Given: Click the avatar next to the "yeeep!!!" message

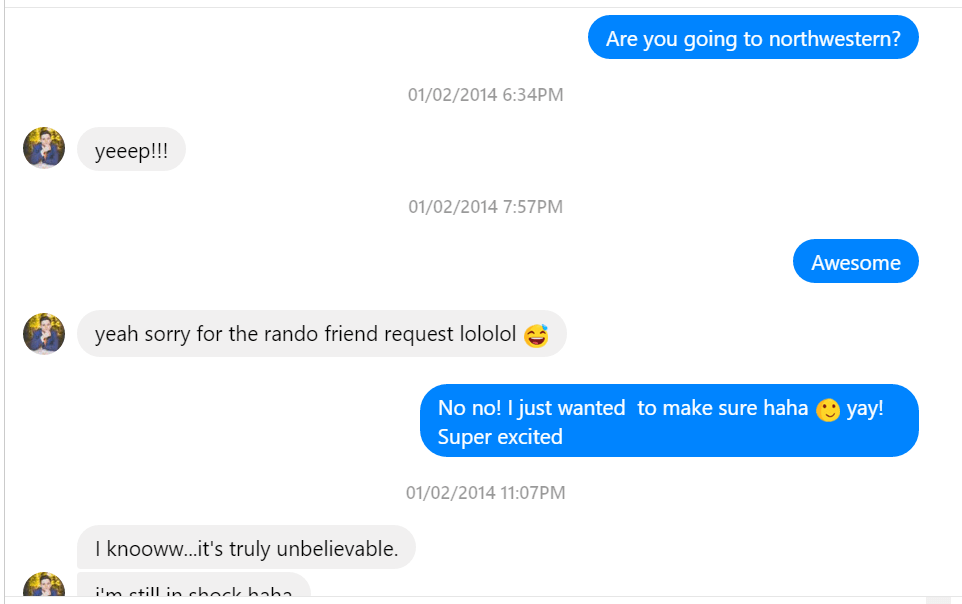Looking at the screenshot, I should [x=44, y=148].
